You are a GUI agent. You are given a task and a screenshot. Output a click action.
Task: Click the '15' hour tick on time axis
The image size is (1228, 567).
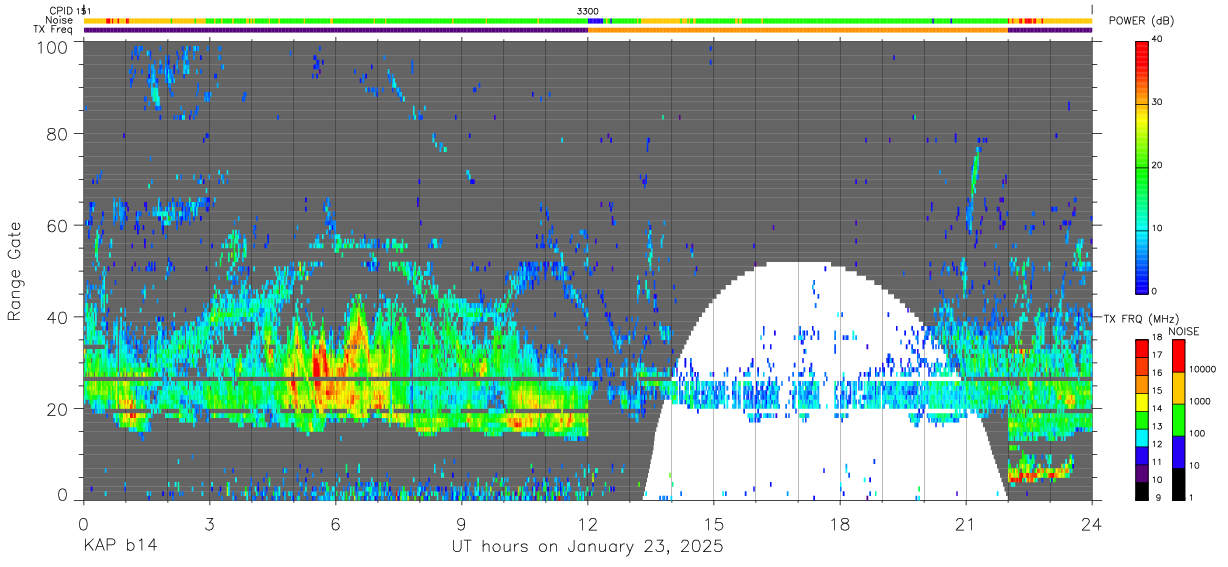(x=714, y=523)
